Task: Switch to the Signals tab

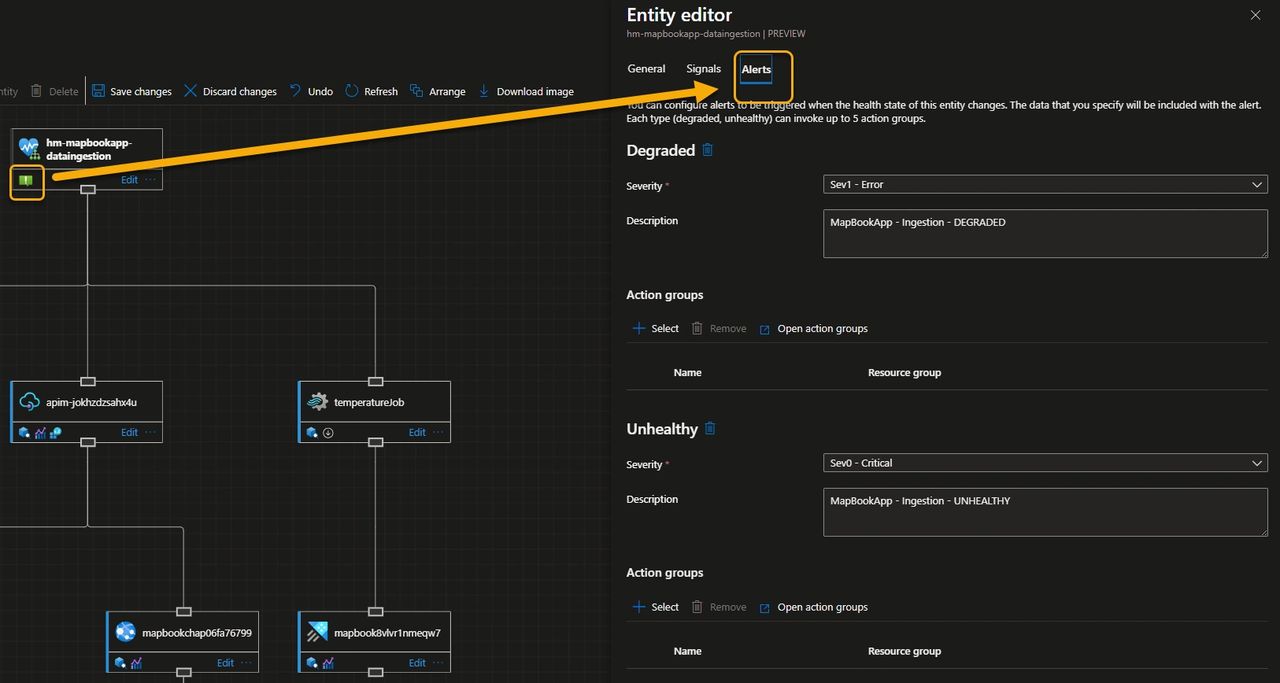Action: point(703,69)
